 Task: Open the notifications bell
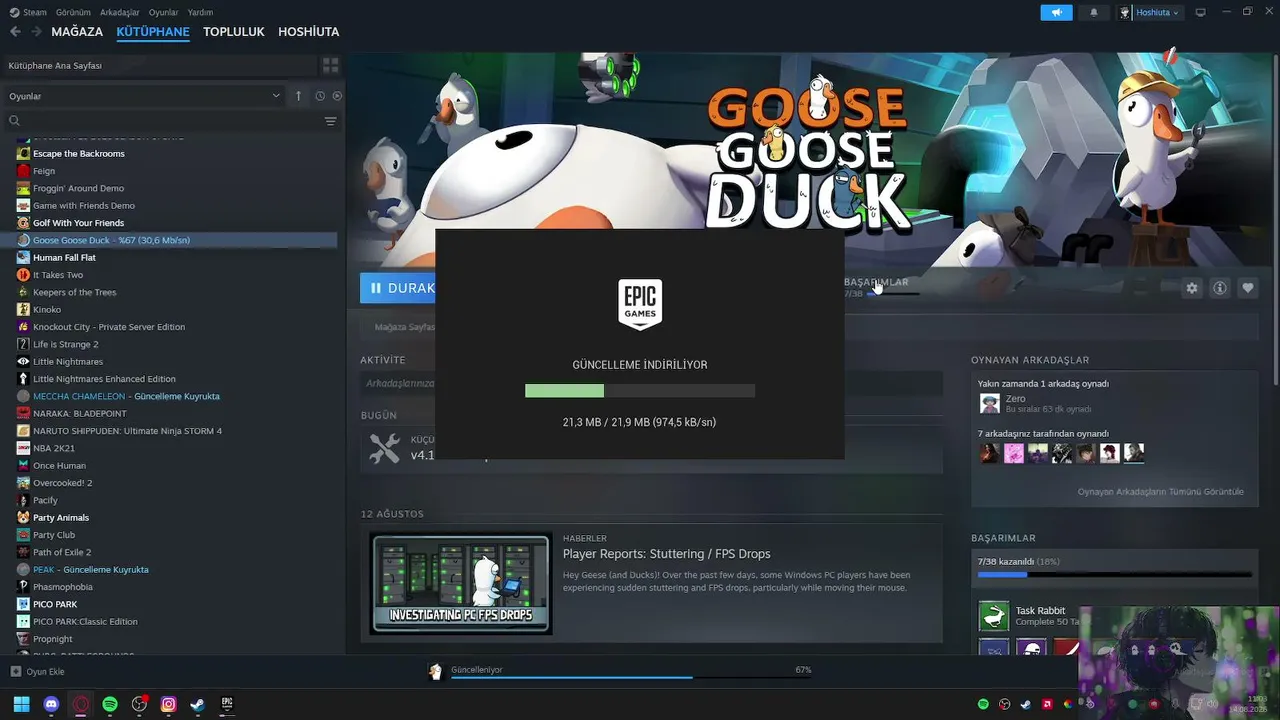point(1093,13)
